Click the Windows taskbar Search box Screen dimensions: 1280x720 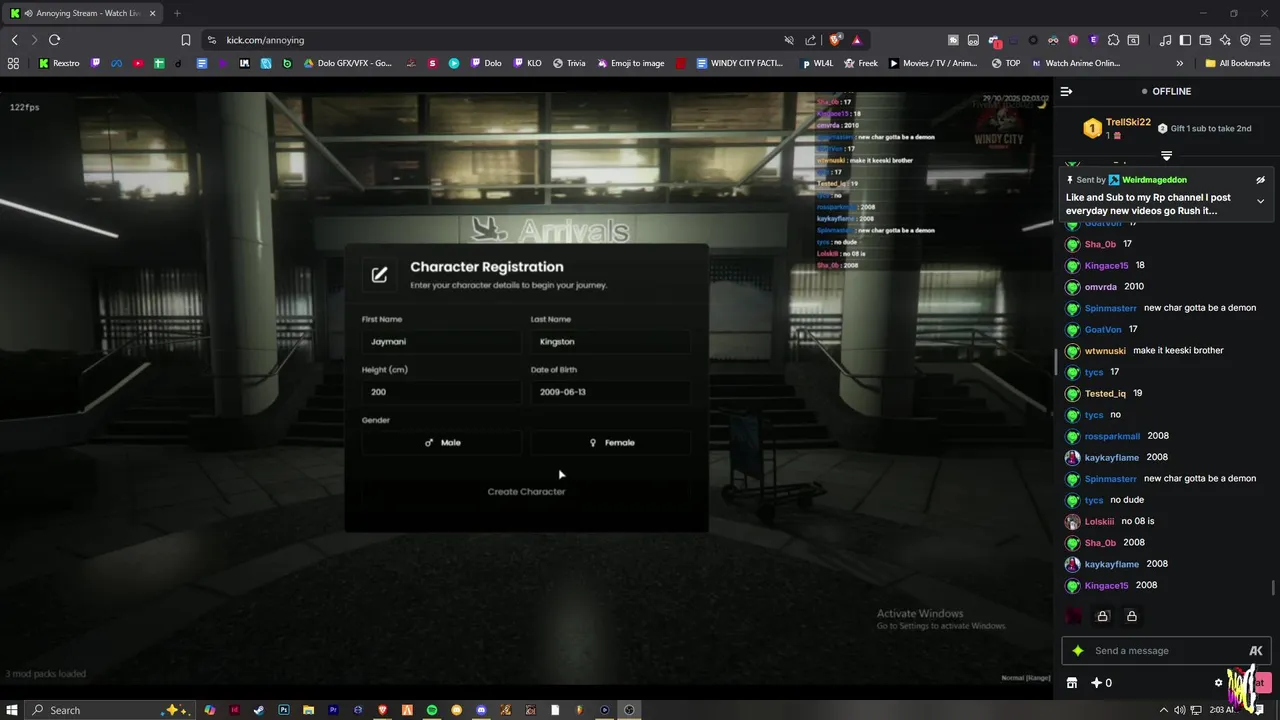110,710
